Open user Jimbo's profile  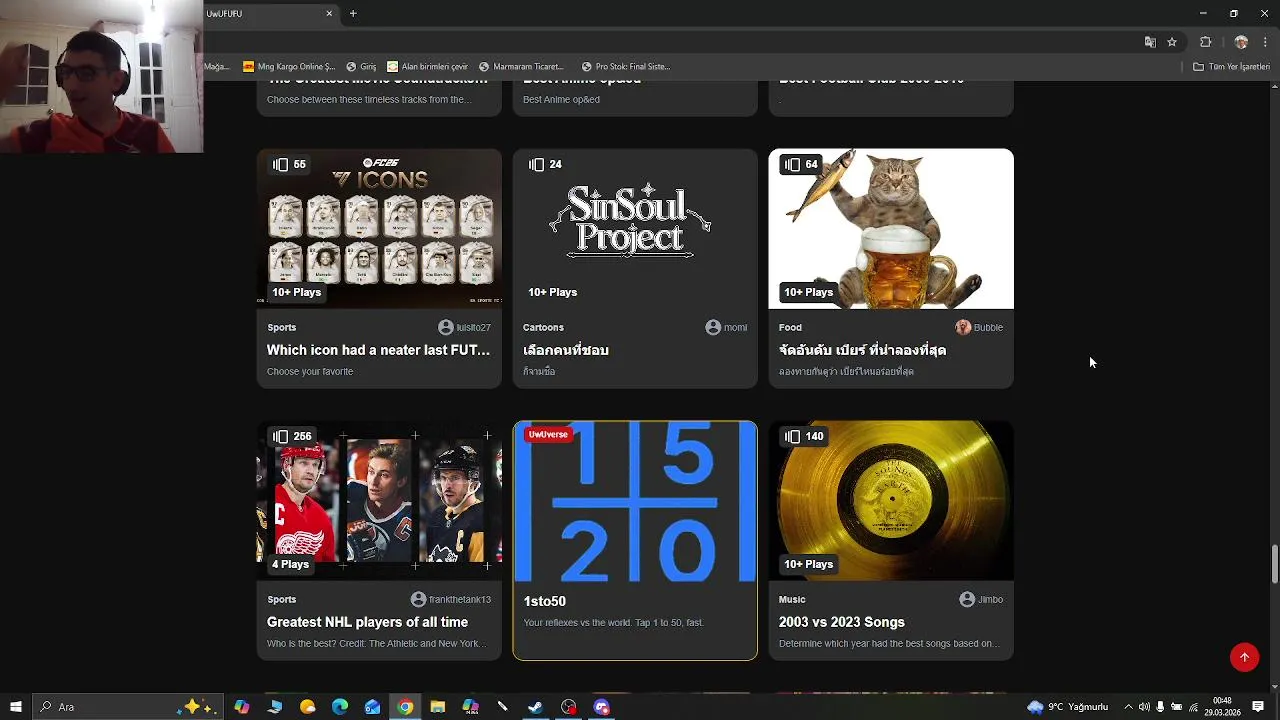[x=981, y=599]
